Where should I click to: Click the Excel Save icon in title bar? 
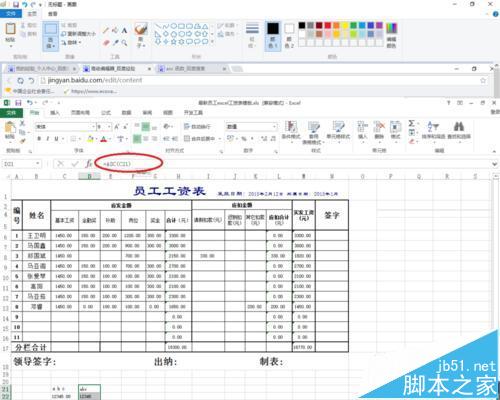(18, 103)
